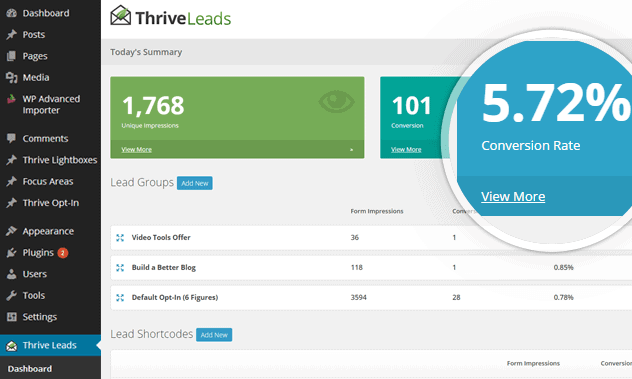Click the 101 conversion figure
The height and width of the screenshot is (379, 632).
[x=412, y=106]
